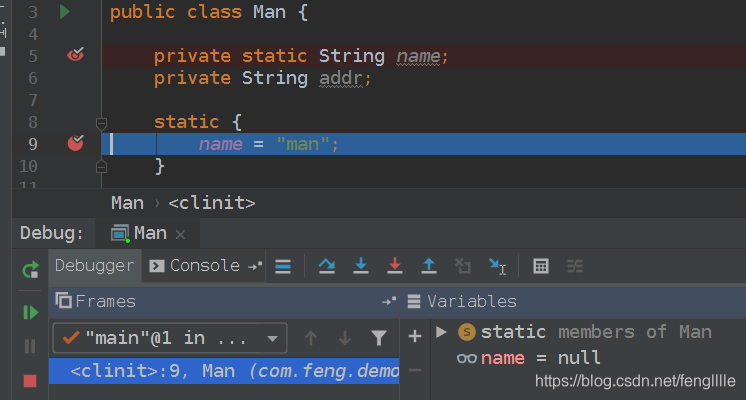Switch to the Console tab
The image size is (746, 400).
[195, 266]
